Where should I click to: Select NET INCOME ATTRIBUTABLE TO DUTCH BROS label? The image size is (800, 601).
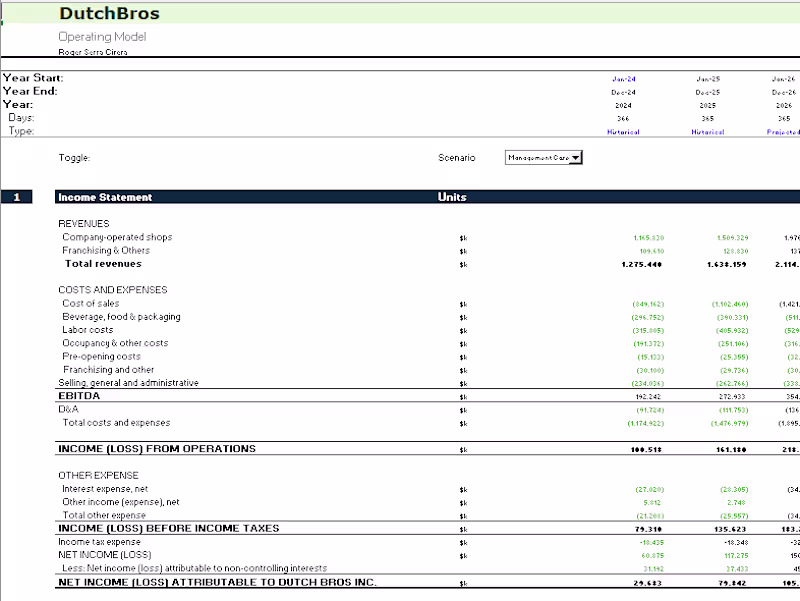[x=217, y=582]
